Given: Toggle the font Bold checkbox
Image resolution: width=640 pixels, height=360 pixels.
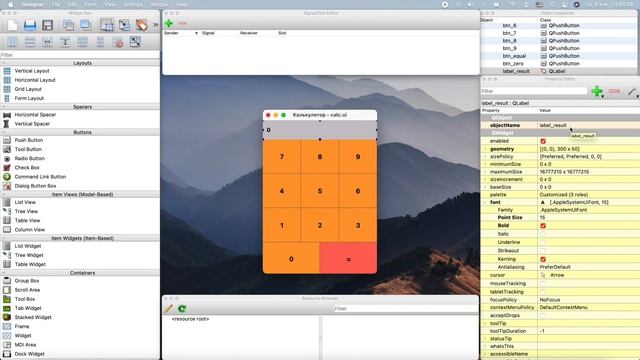Looking at the screenshot, I should [543, 226].
